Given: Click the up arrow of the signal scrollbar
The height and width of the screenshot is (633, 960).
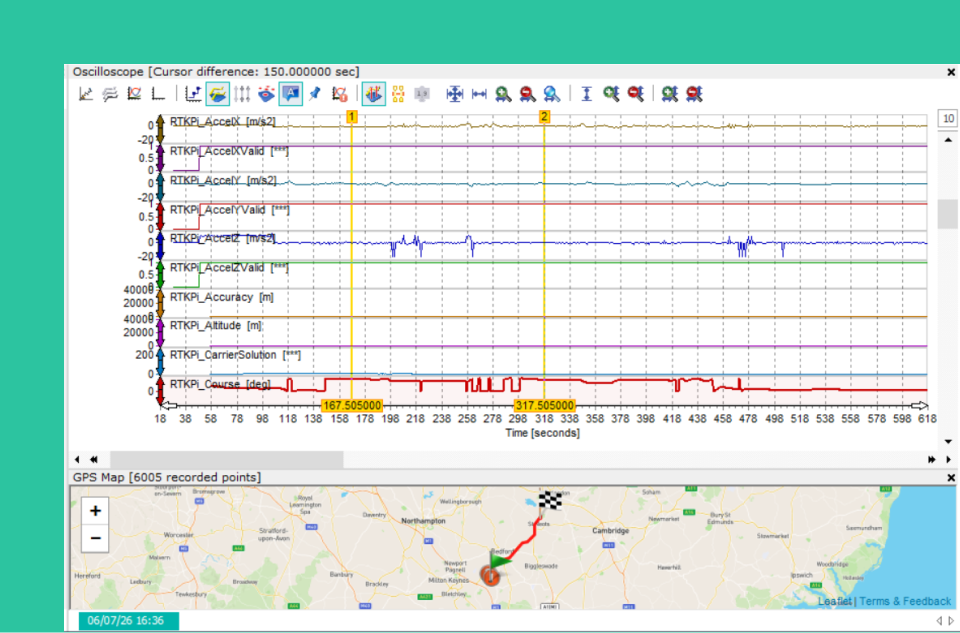Looking at the screenshot, I should pos(948,140).
